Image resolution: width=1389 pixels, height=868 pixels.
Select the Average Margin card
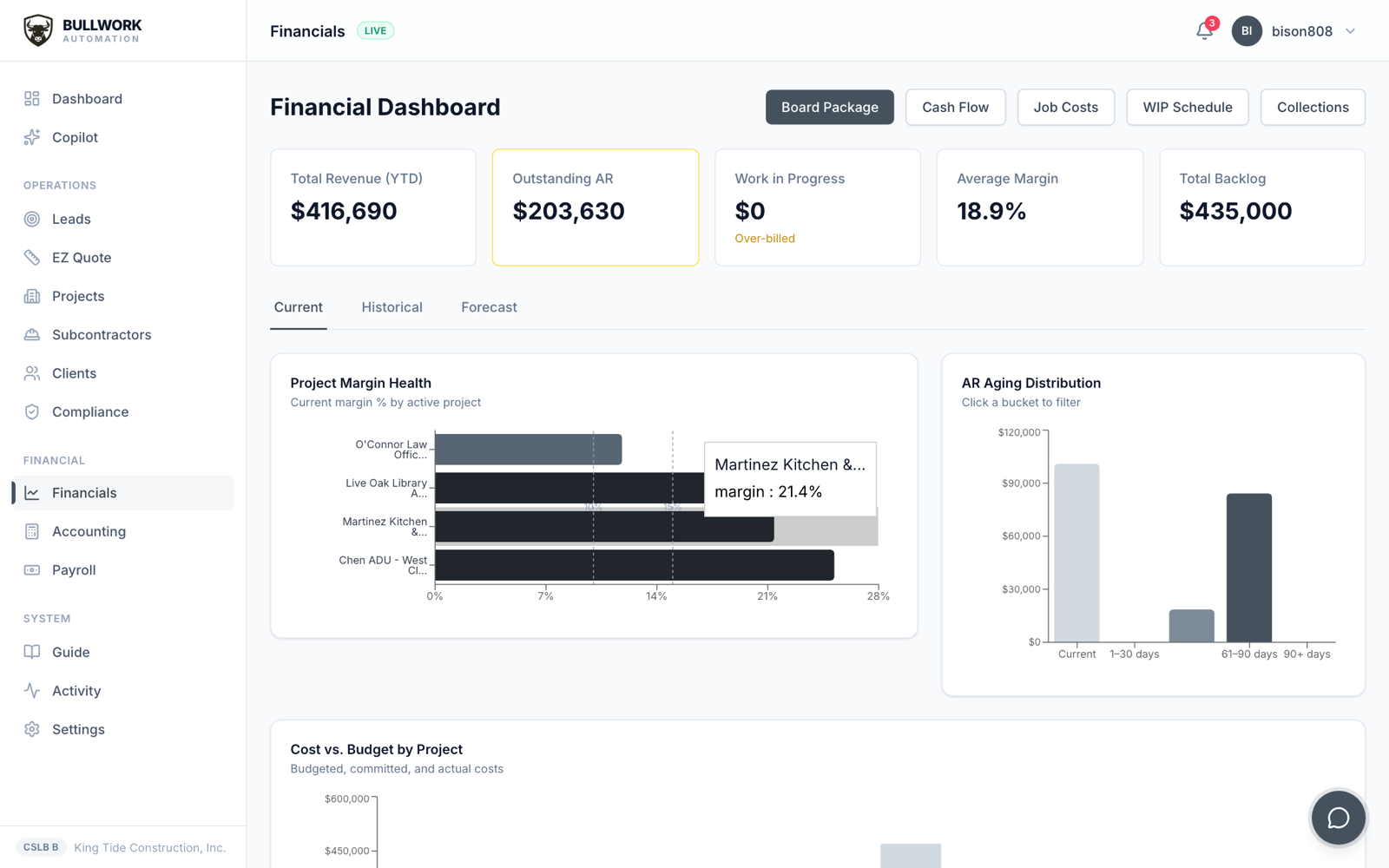[x=1040, y=207]
